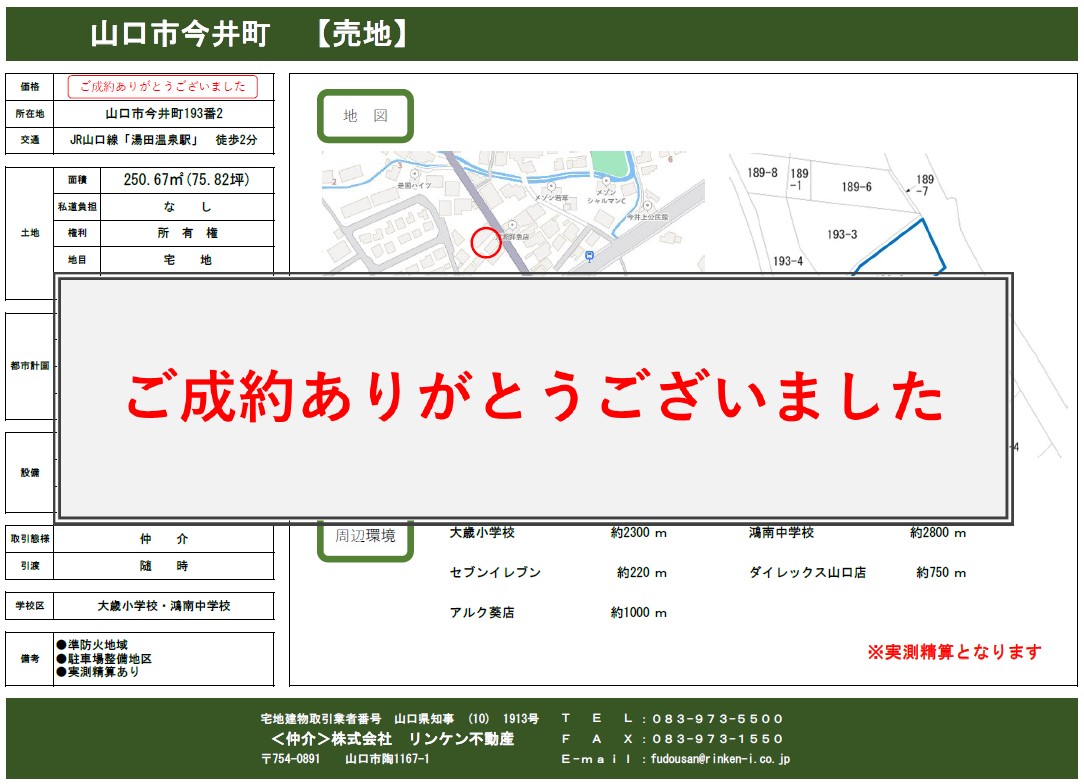Click the blue bus stop icon on map

[588, 256]
